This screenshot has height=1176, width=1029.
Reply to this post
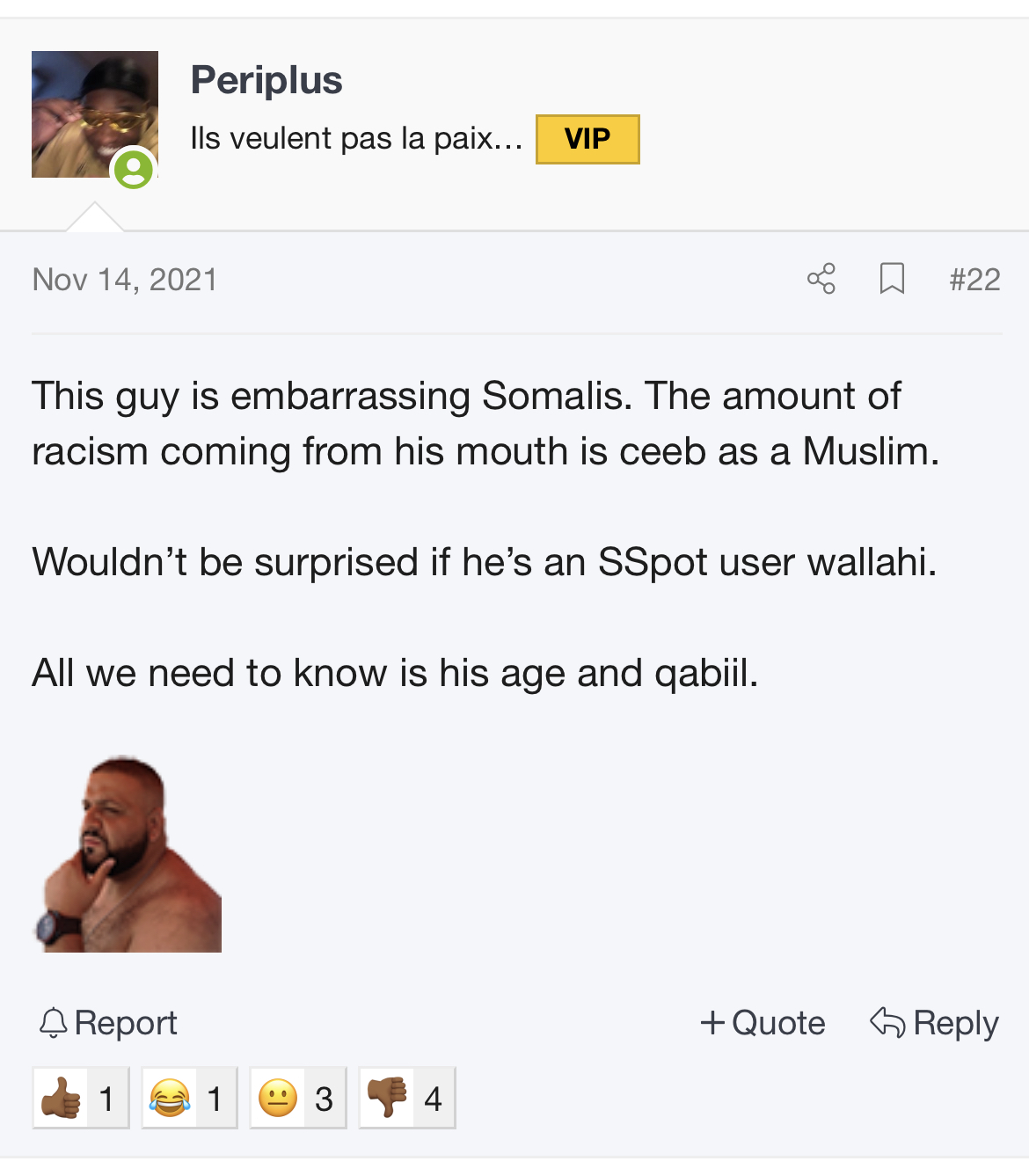pos(934,1023)
